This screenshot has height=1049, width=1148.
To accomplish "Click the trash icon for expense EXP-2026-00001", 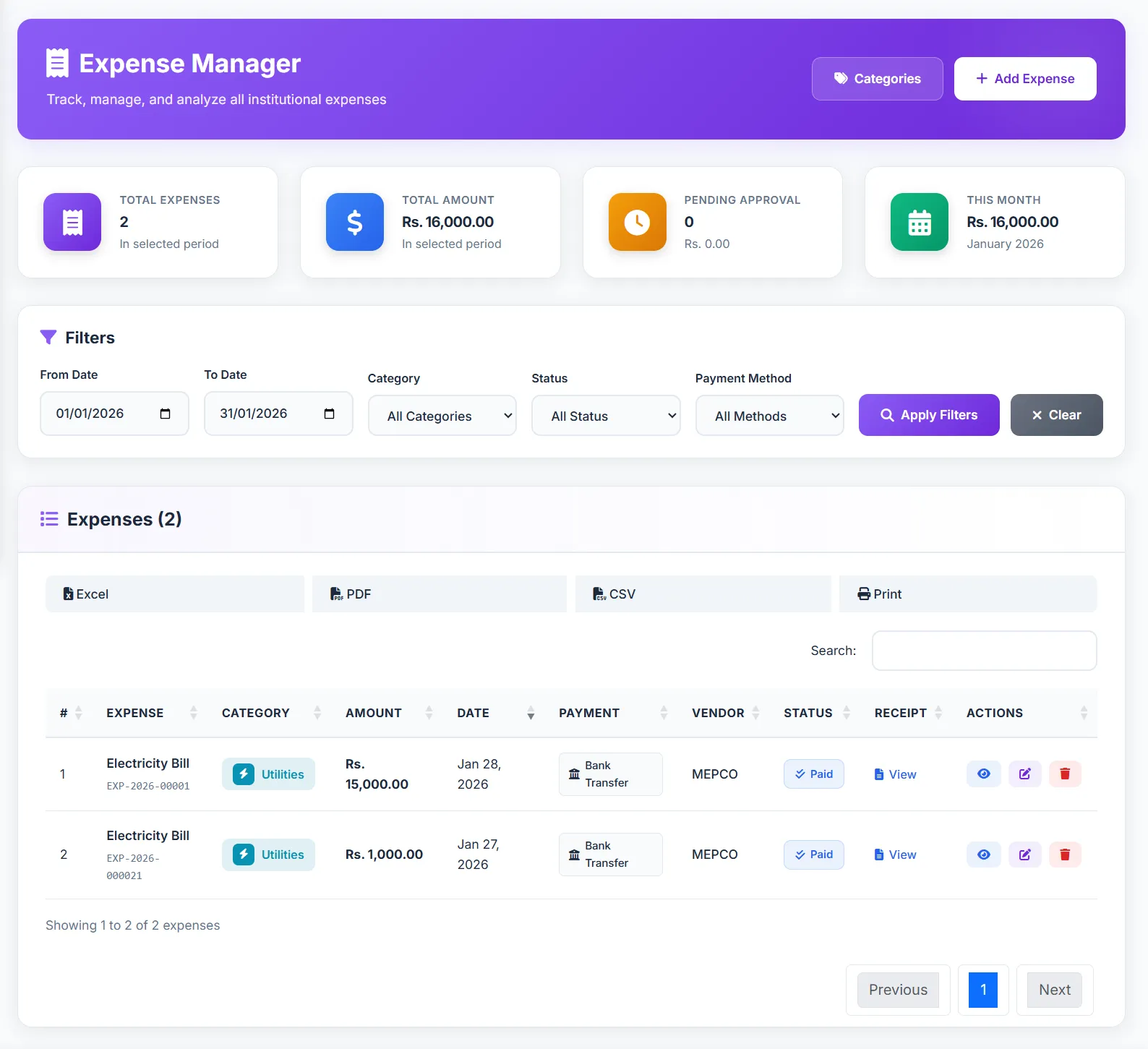I will point(1064,774).
